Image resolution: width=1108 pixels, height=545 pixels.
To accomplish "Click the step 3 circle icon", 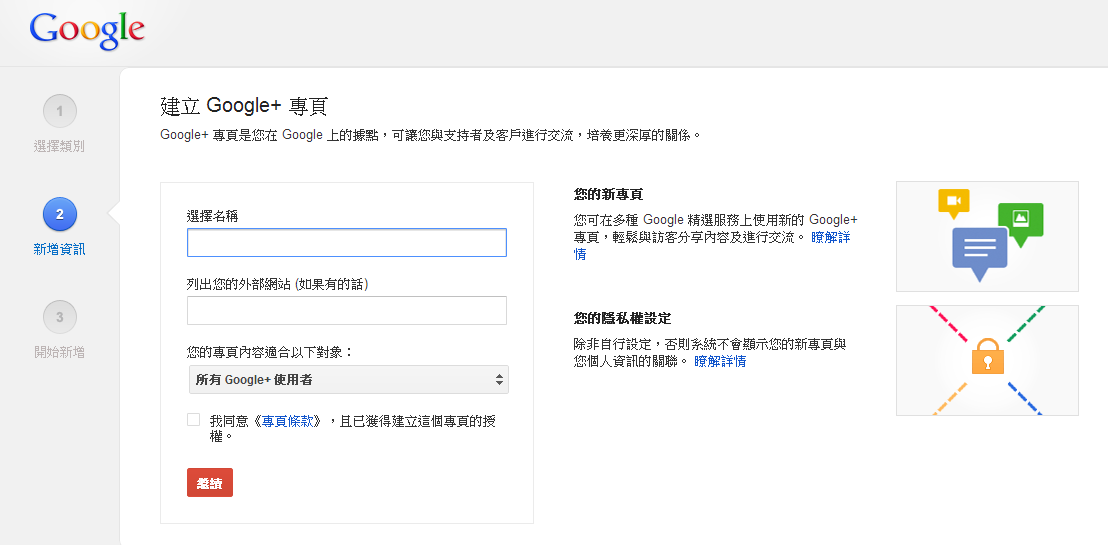I will point(60,317).
